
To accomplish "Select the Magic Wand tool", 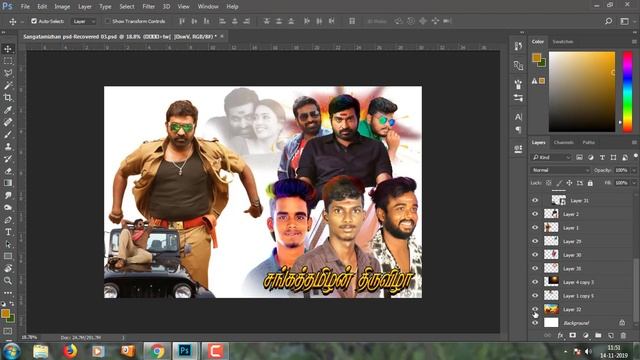I will [x=8, y=85].
